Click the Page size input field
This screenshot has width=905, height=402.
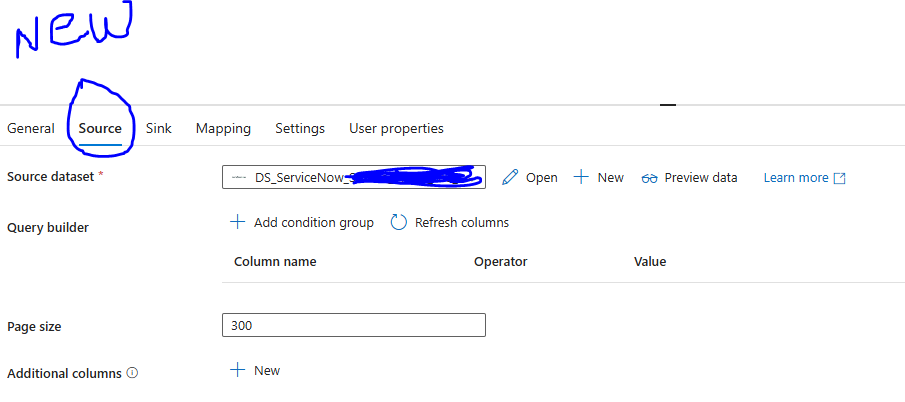(354, 325)
